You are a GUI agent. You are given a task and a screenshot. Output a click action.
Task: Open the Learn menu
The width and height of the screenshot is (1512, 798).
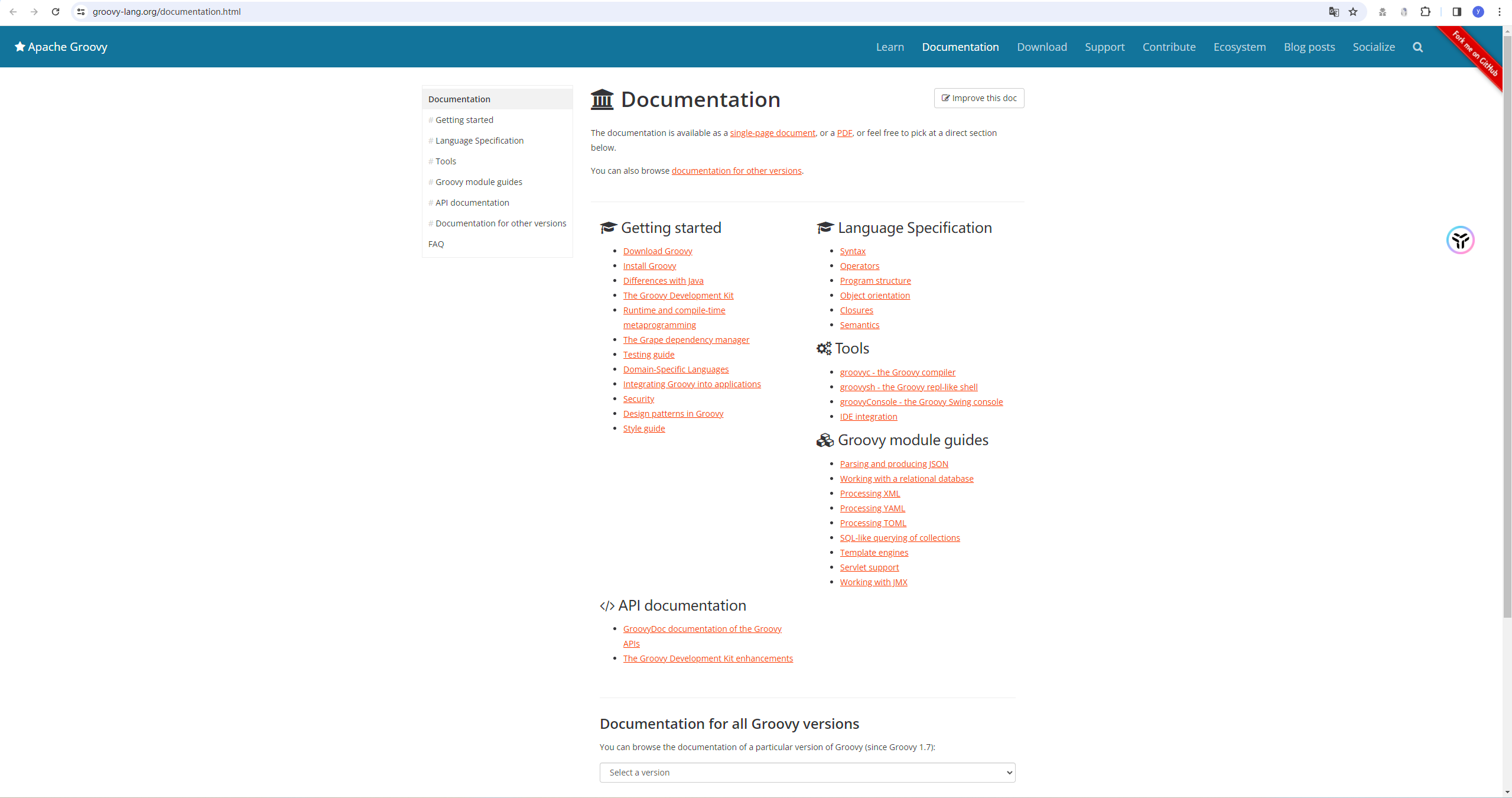point(890,47)
